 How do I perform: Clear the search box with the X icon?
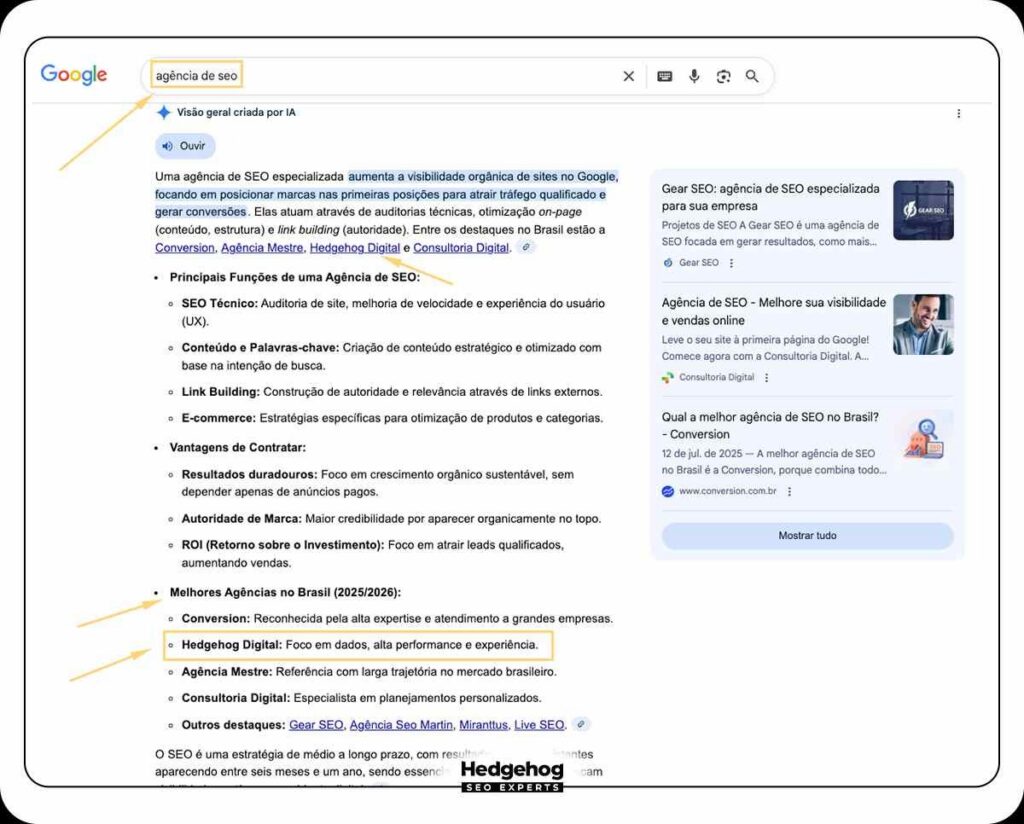coord(628,76)
